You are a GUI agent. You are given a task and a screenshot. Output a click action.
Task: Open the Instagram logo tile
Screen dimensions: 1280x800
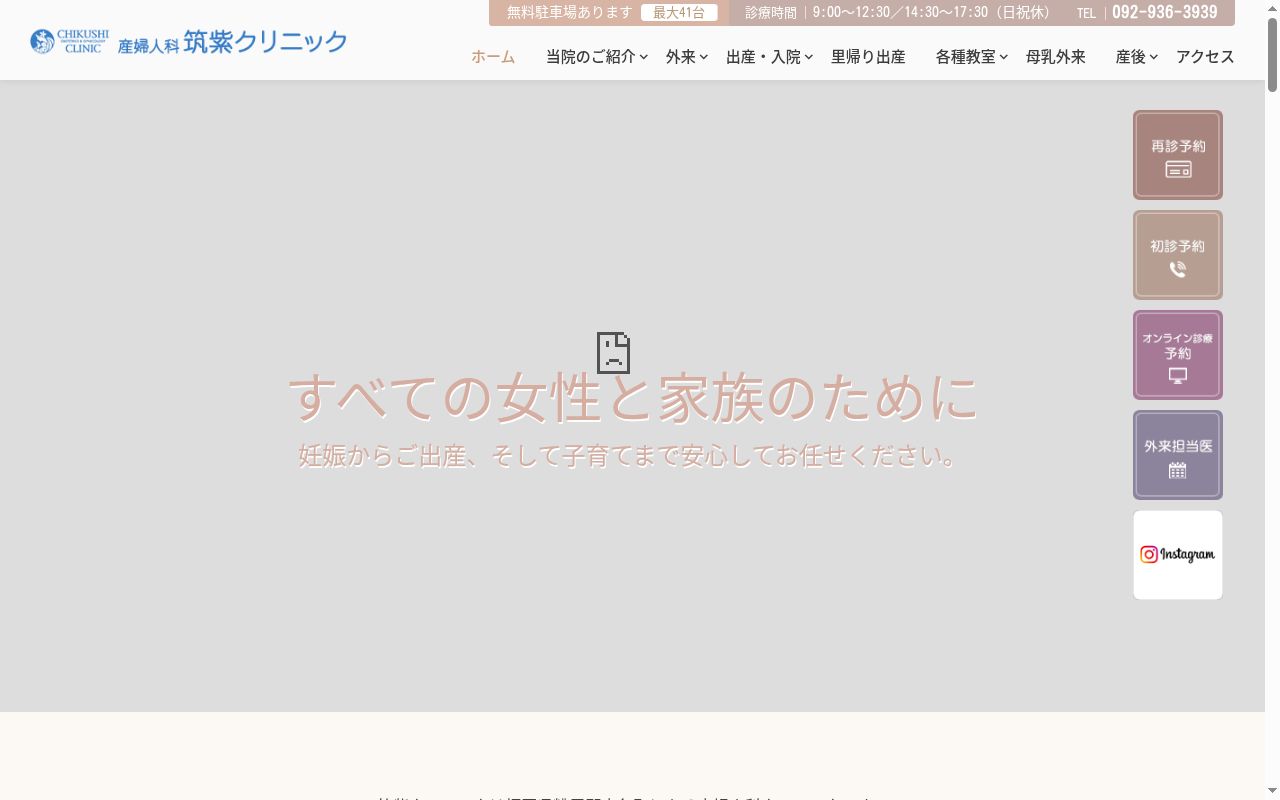[x=1178, y=555]
